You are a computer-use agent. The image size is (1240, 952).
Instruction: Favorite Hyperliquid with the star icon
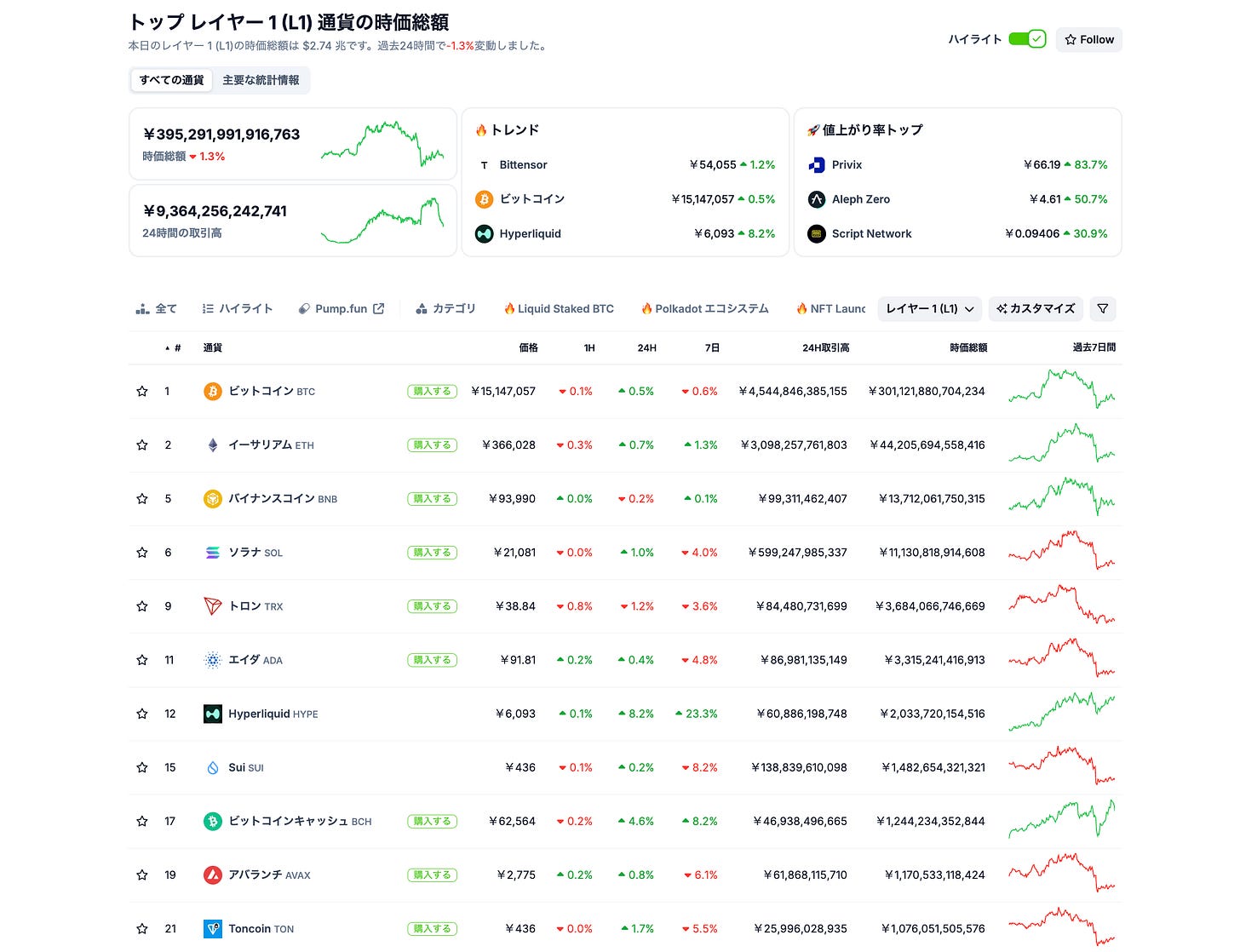pos(142,714)
